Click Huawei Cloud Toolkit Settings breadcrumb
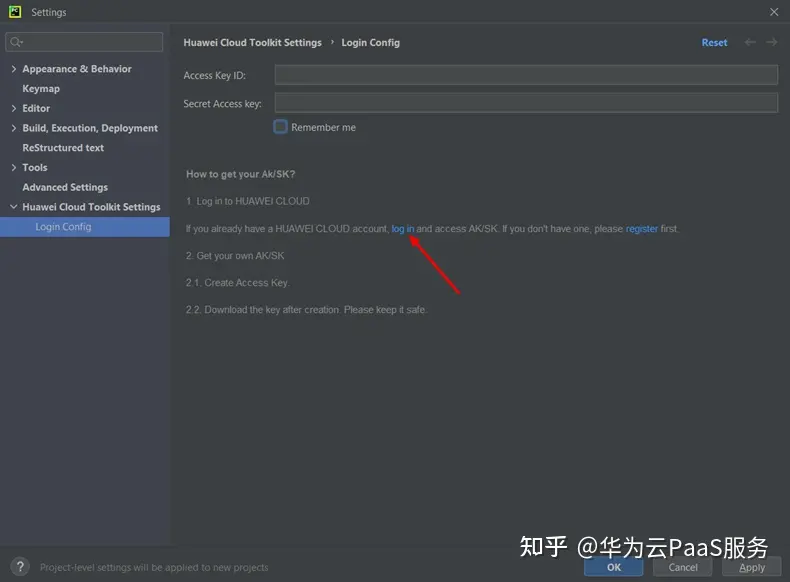The image size is (790, 582). [252, 42]
